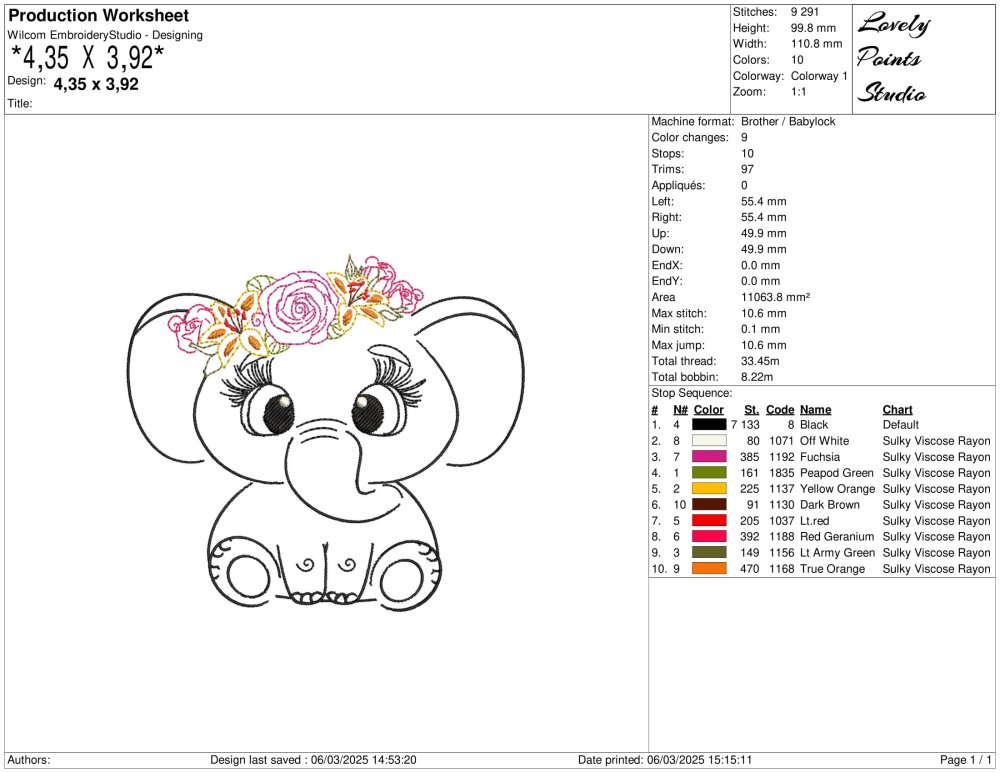Screen dimensions: 1000x773
Task: Click the thread name 'Black'
Action: (x=814, y=425)
